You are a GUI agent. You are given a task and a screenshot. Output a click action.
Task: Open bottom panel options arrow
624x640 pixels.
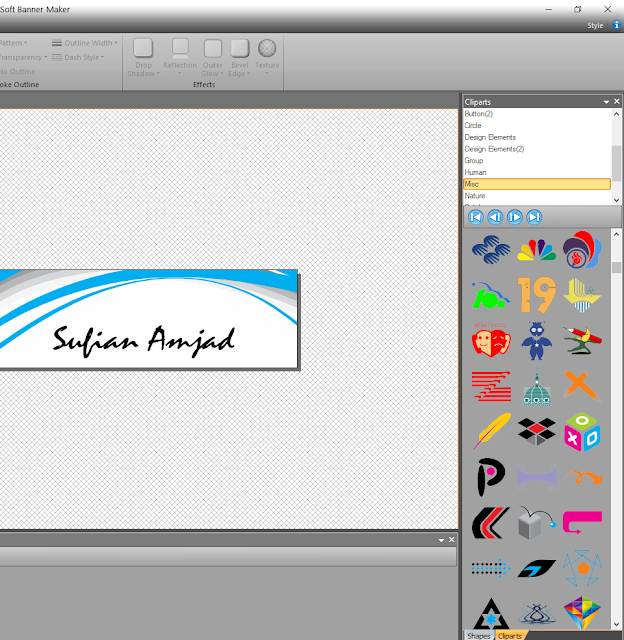point(441,540)
